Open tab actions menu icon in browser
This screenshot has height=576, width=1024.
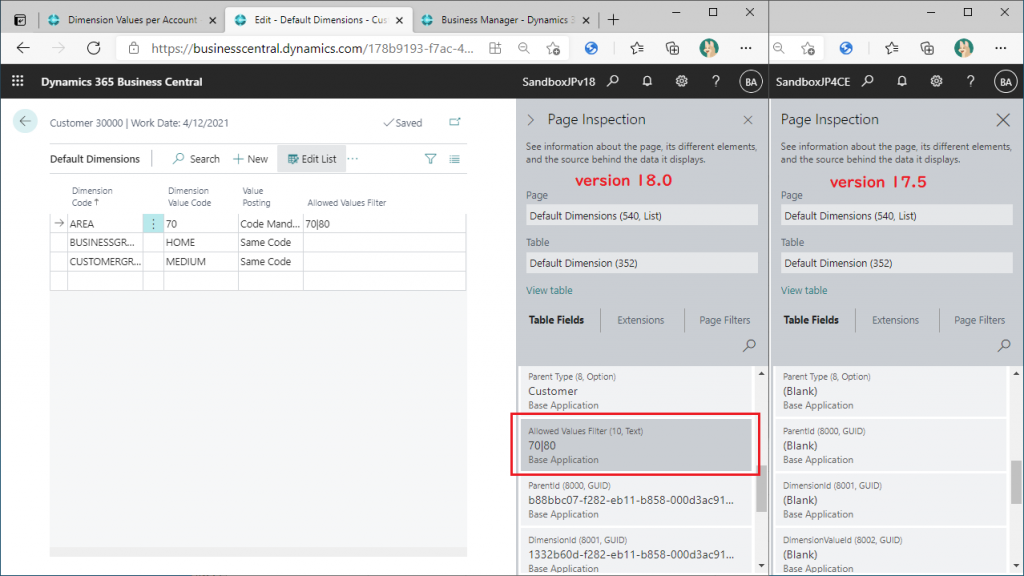click(20, 20)
